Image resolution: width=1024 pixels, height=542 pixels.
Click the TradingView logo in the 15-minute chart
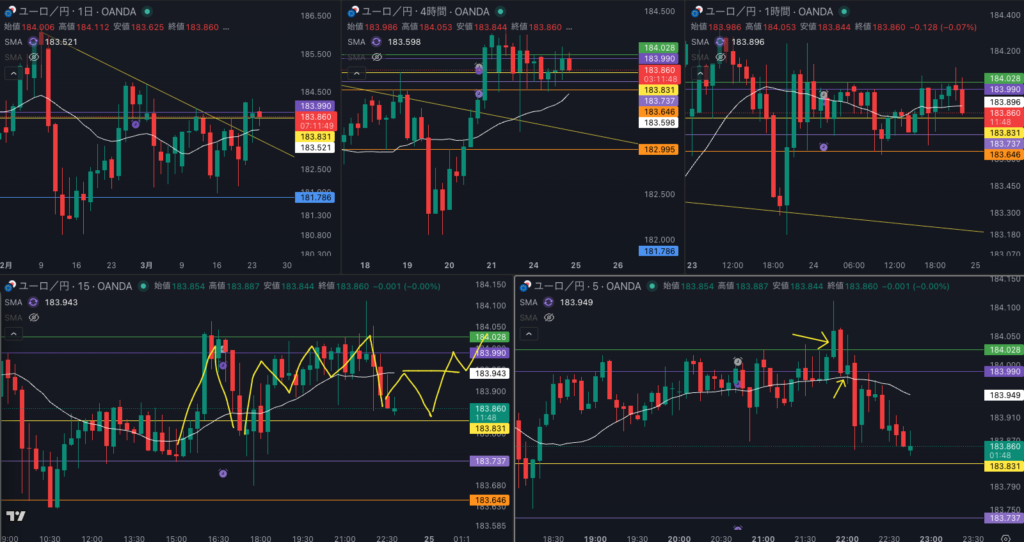(15, 516)
